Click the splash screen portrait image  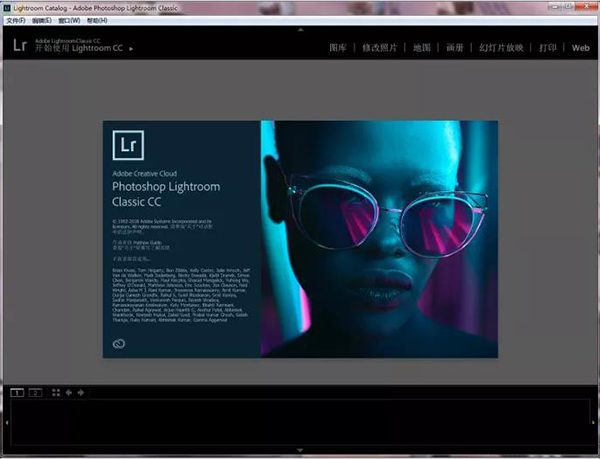379,239
